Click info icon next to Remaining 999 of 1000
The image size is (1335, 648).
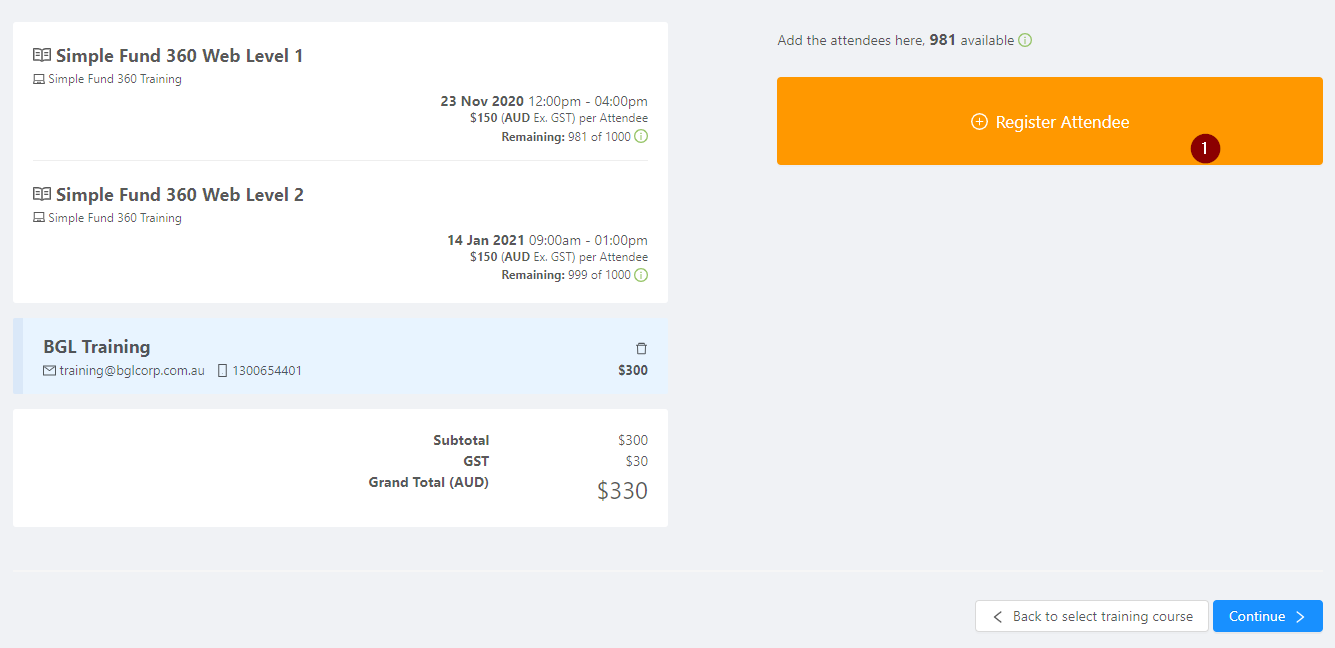(641, 275)
